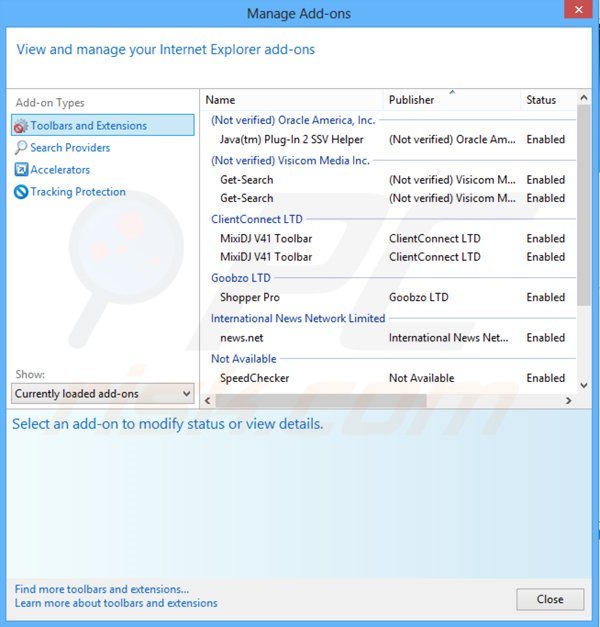This screenshot has width=600, height=627.
Task: Click the horizontal scrollbar thumb
Action: (321, 400)
